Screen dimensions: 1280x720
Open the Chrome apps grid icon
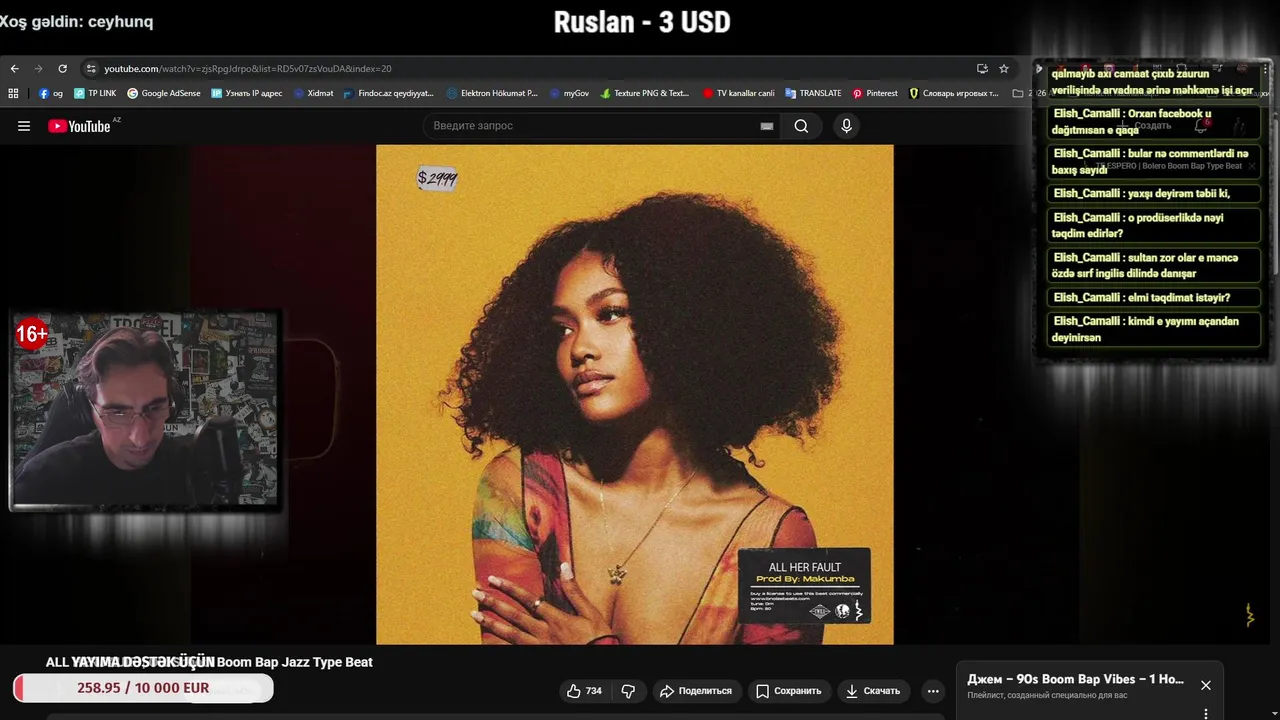click(x=13, y=93)
